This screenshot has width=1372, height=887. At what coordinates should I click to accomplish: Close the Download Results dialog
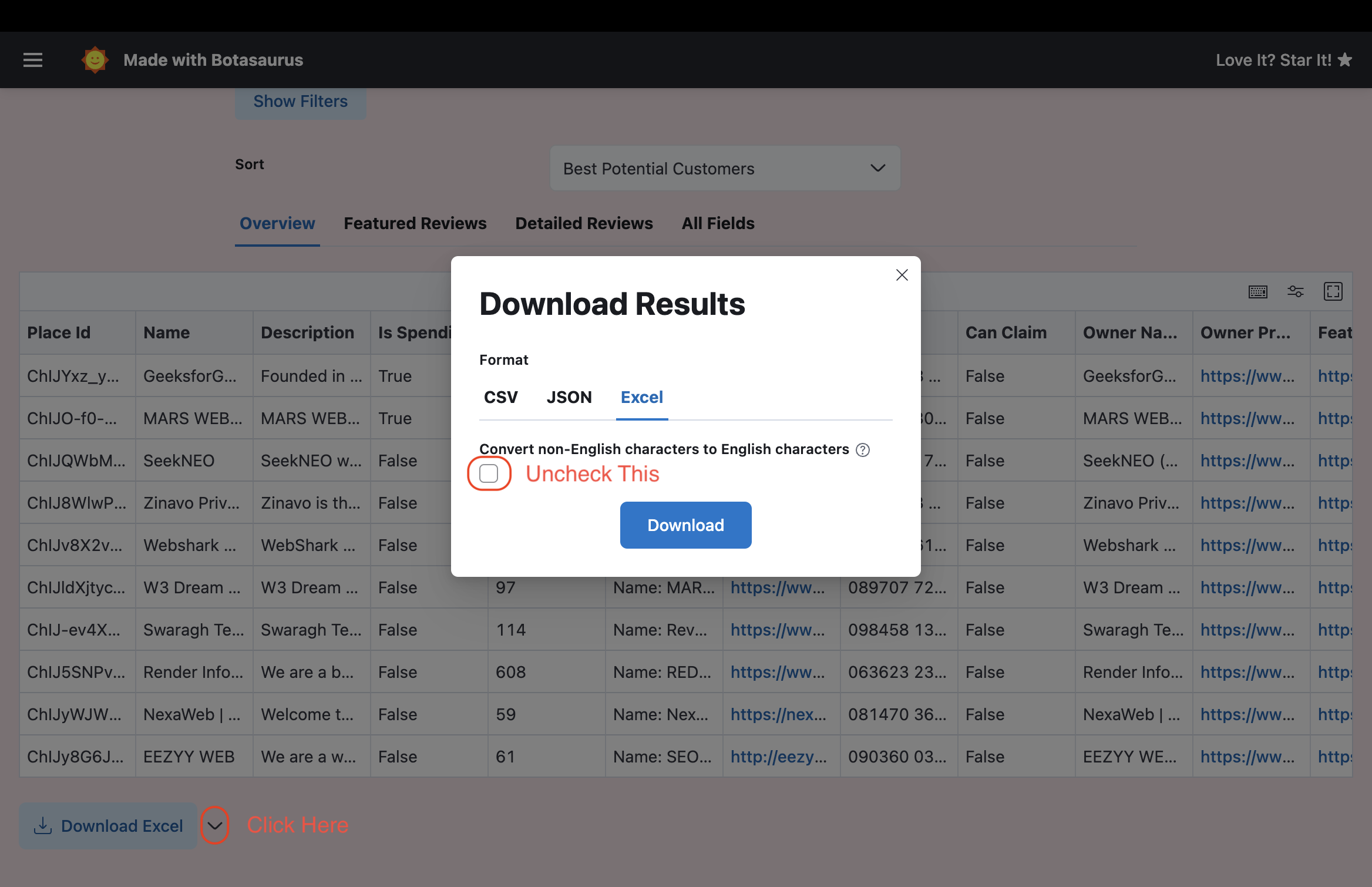[x=902, y=275]
